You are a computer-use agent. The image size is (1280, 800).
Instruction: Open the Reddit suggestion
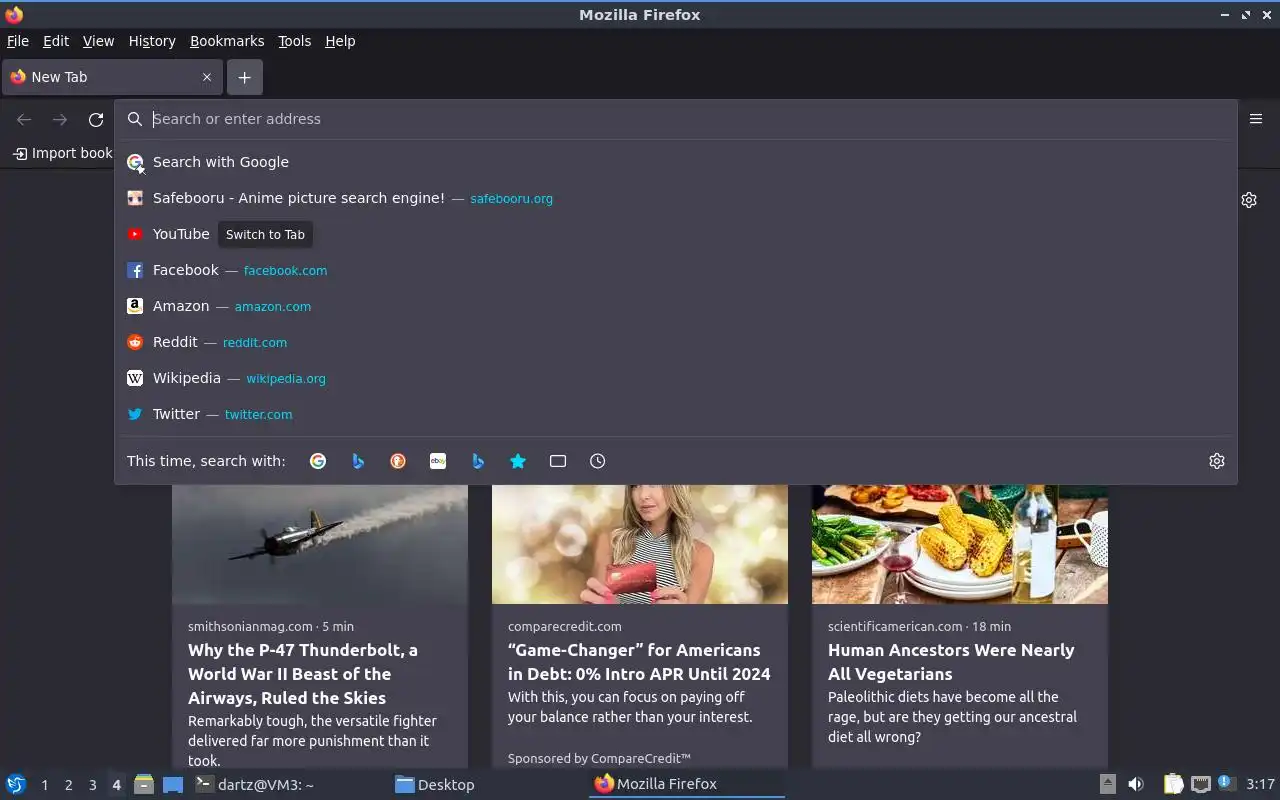pos(676,342)
